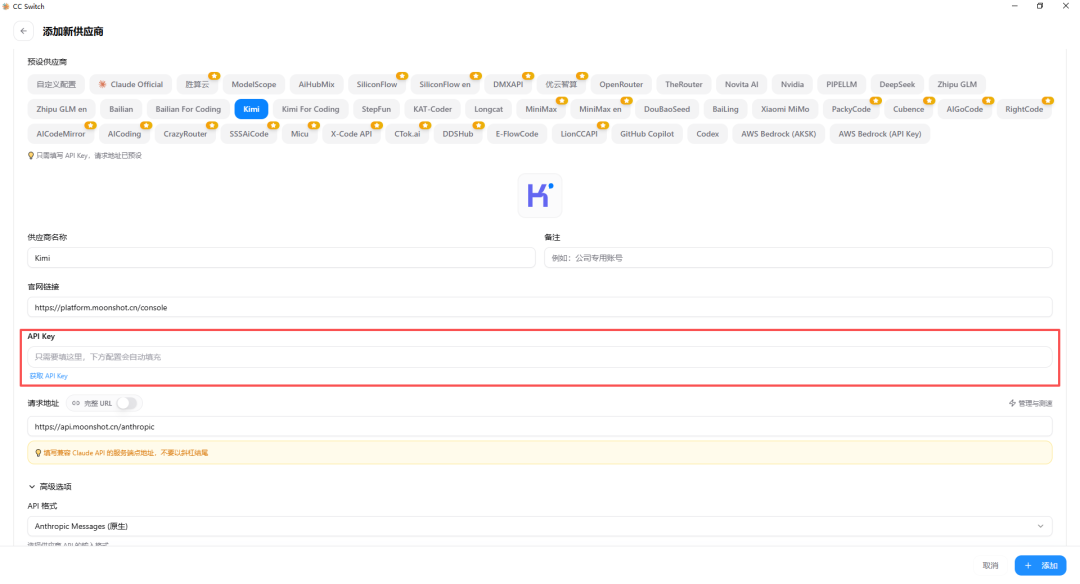Click the notes input field

798,258
